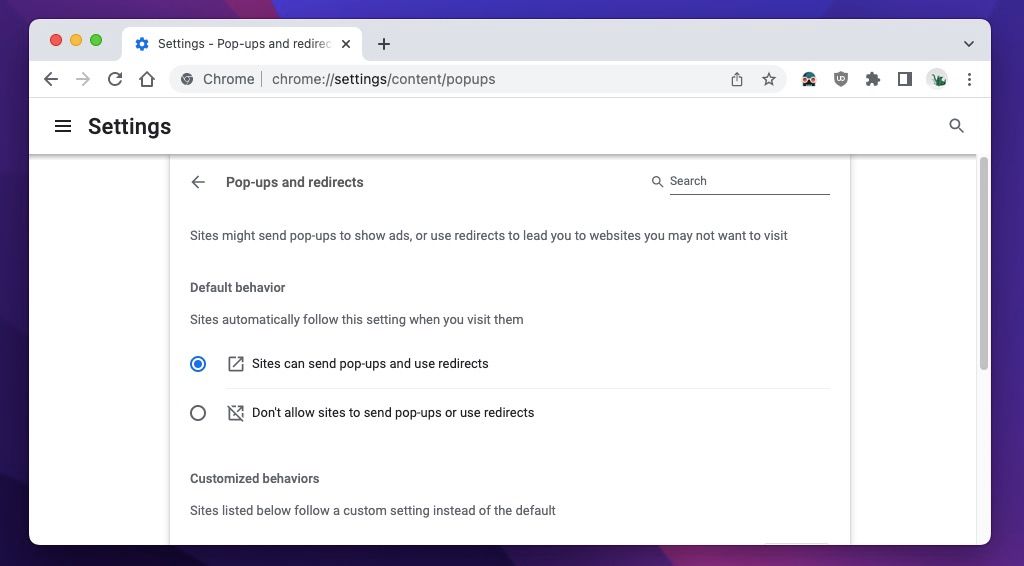Select the Settings Pop-ups tab
This screenshot has width=1024, height=566.
242,44
